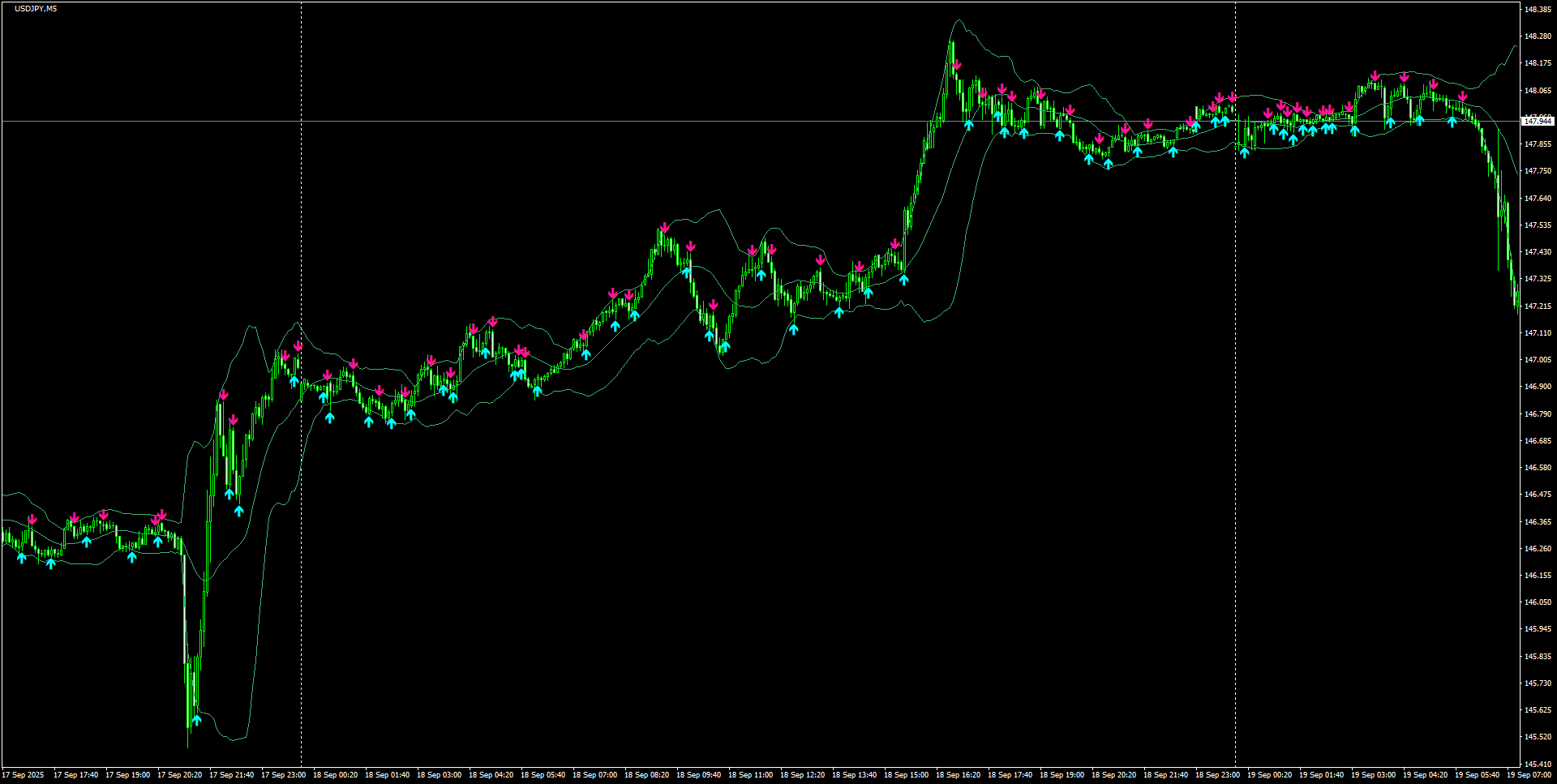Click the 146.475 price axis label

1538,495
